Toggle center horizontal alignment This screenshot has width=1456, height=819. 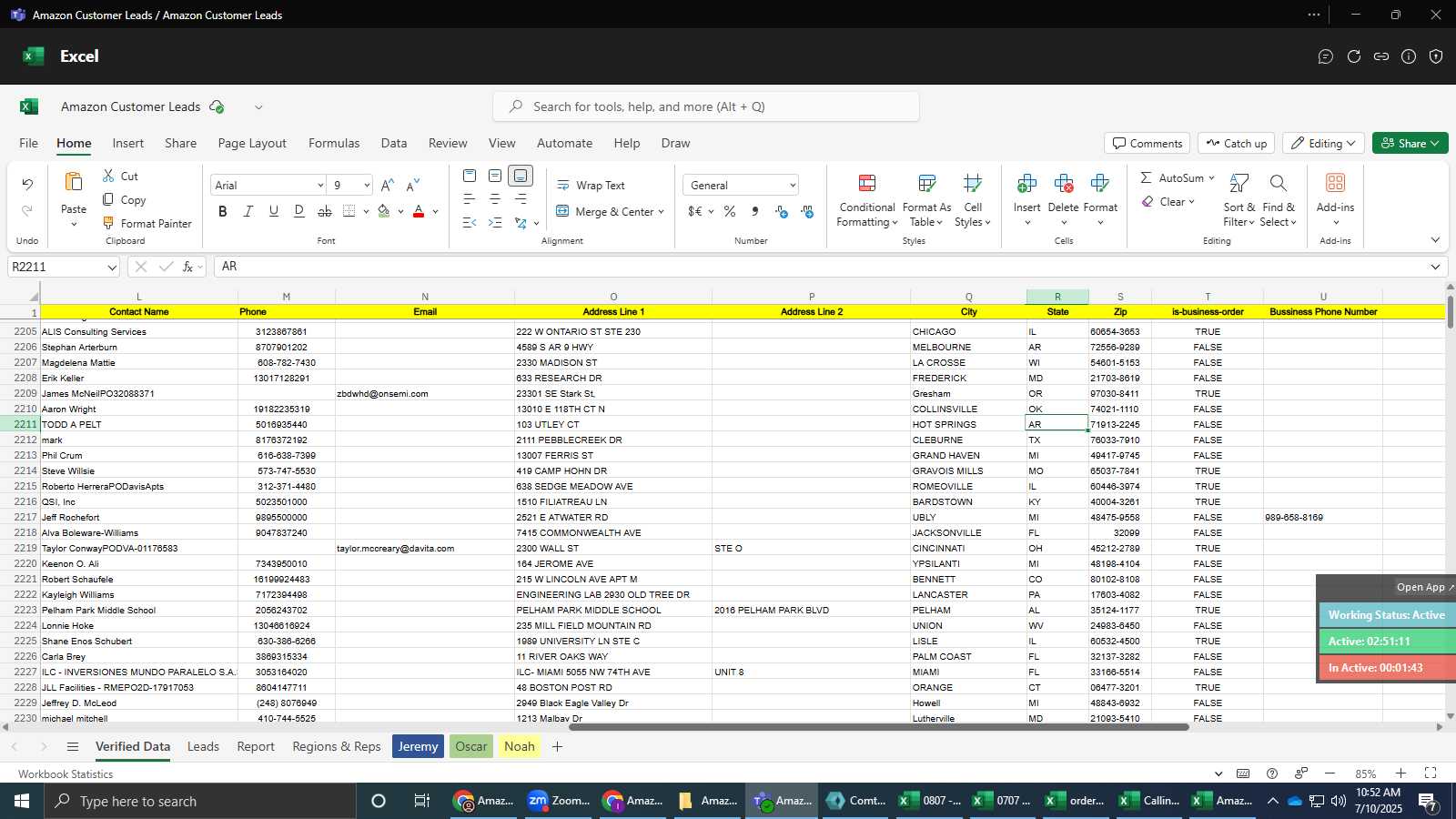(x=495, y=198)
